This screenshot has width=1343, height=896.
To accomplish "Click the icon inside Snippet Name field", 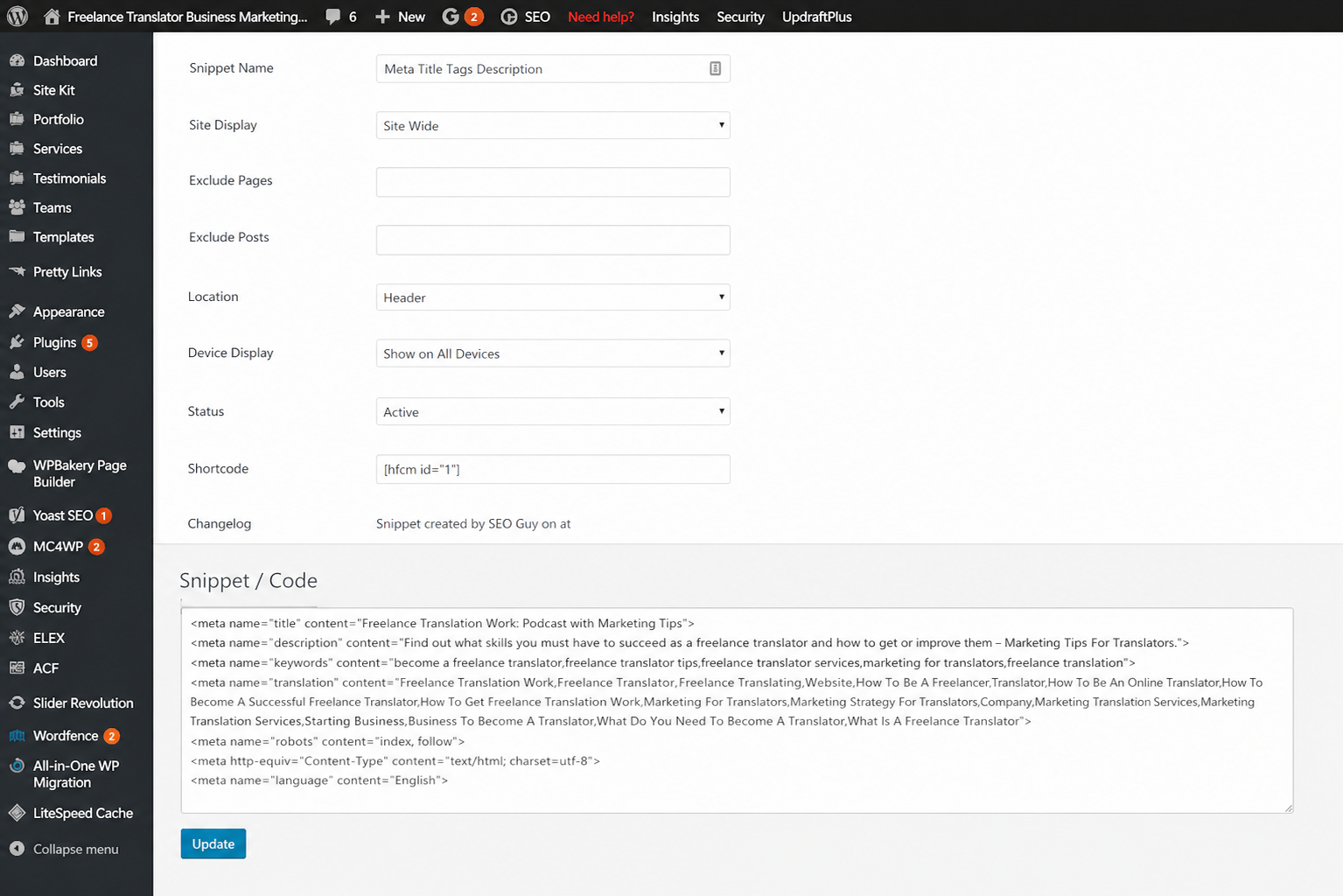I will 715,68.
